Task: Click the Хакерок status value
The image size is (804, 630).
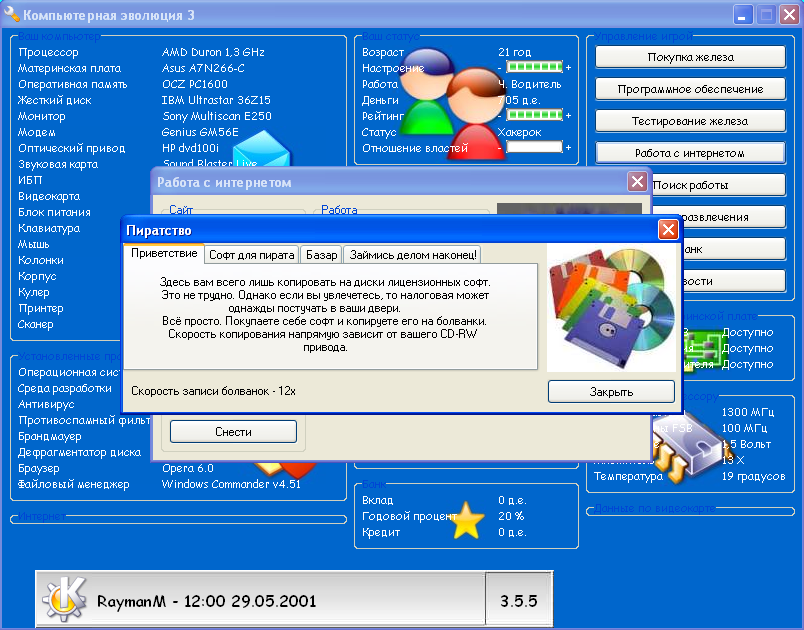Action: point(519,132)
